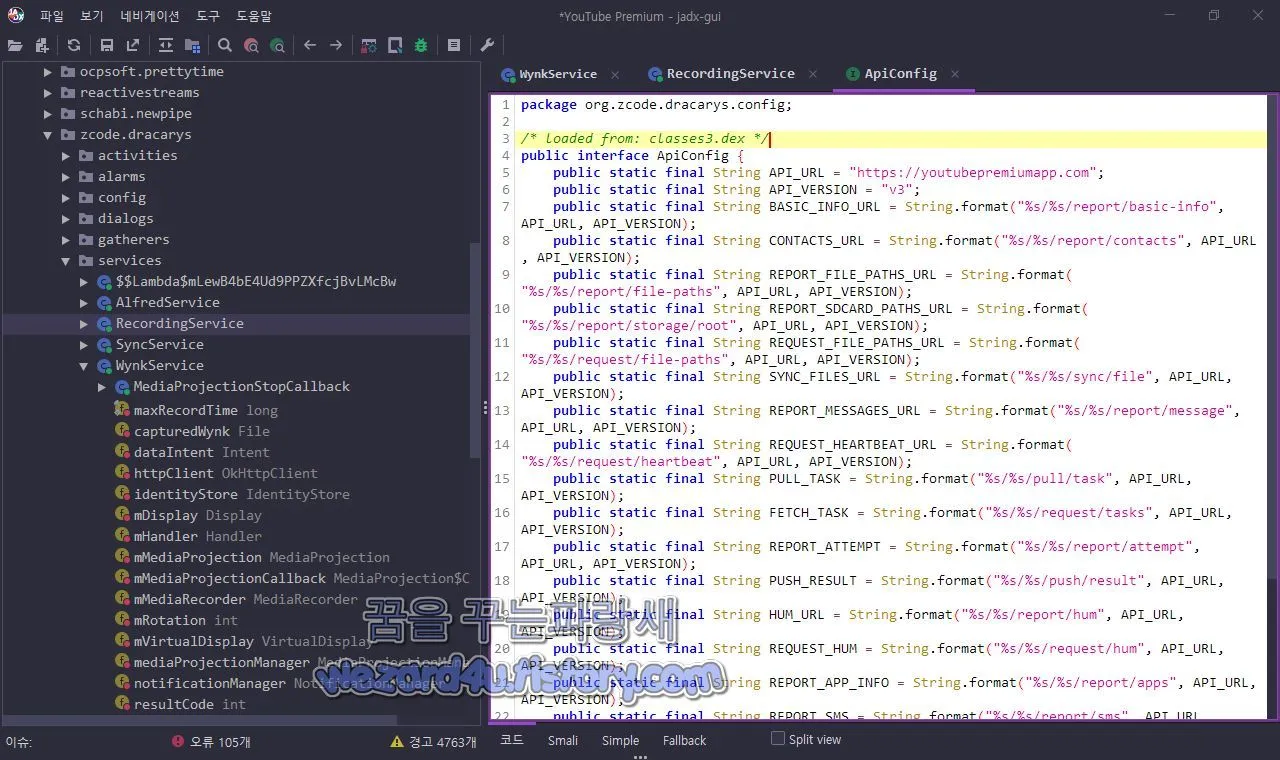Open the 파일 menu
The image size is (1280, 760).
pos(52,16)
